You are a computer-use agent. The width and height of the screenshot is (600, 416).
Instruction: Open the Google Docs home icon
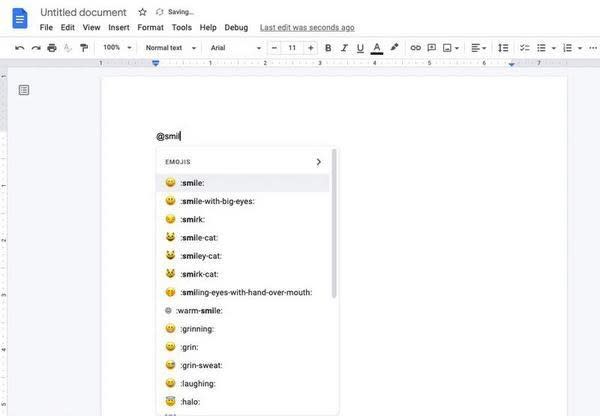pyautogui.click(x=19, y=18)
